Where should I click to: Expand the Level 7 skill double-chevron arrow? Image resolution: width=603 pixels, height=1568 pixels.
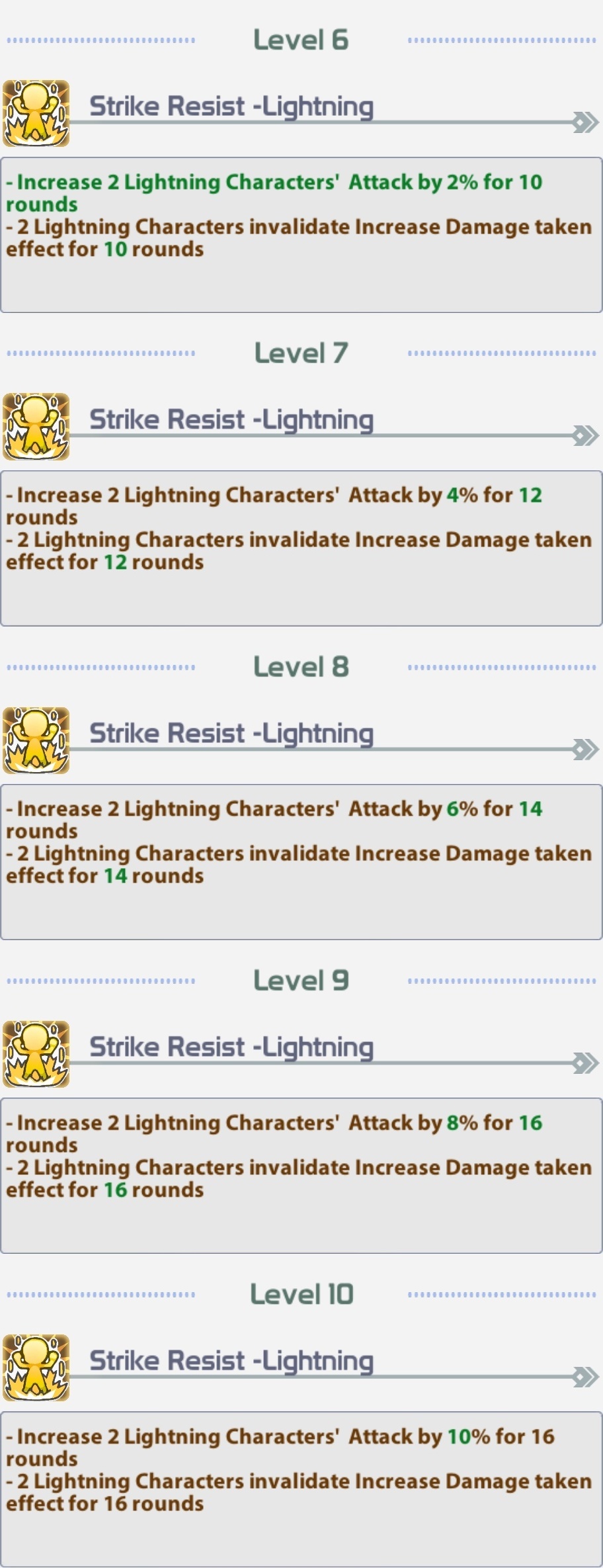coord(586,435)
